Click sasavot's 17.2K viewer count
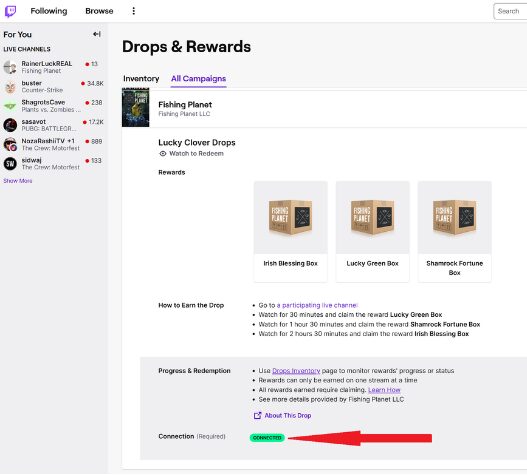Image resolution: width=527 pixels, height=475 pixels. pos(96,122)
